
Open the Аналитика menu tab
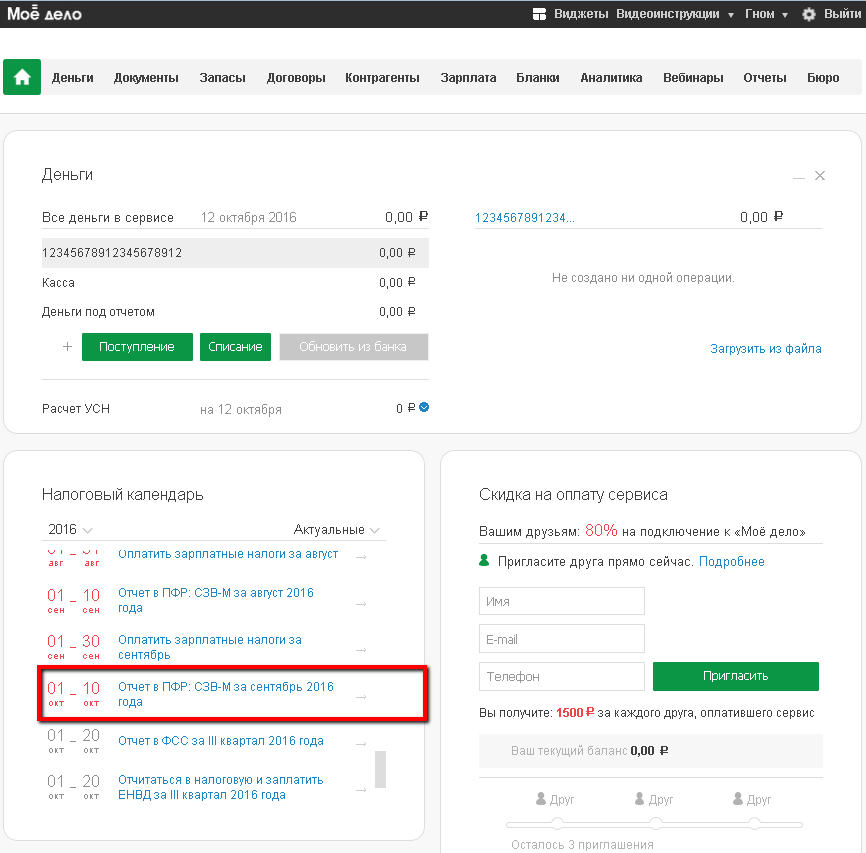pos(611,78)
